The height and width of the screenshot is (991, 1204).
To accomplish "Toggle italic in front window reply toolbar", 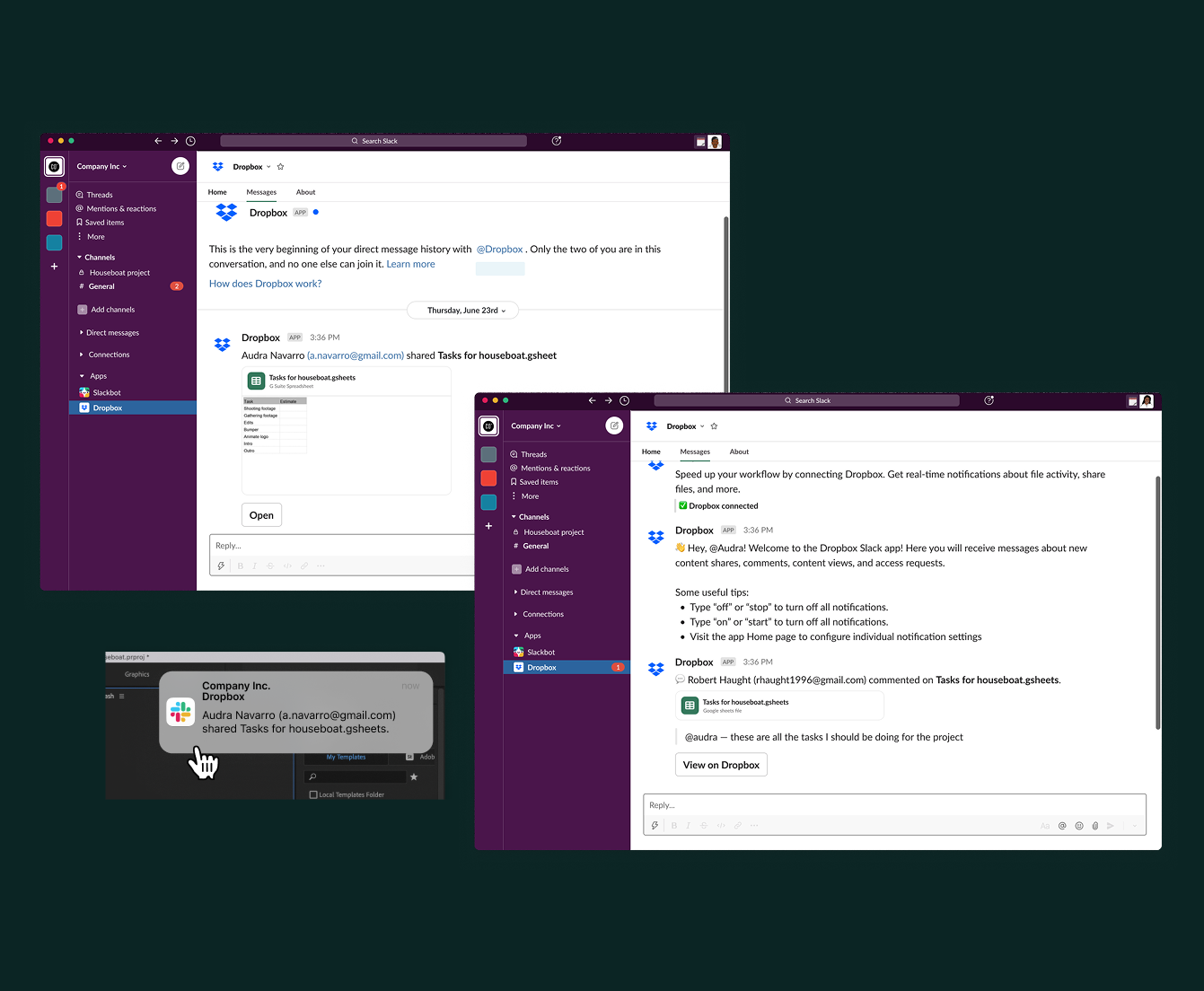I will point(689,825).
